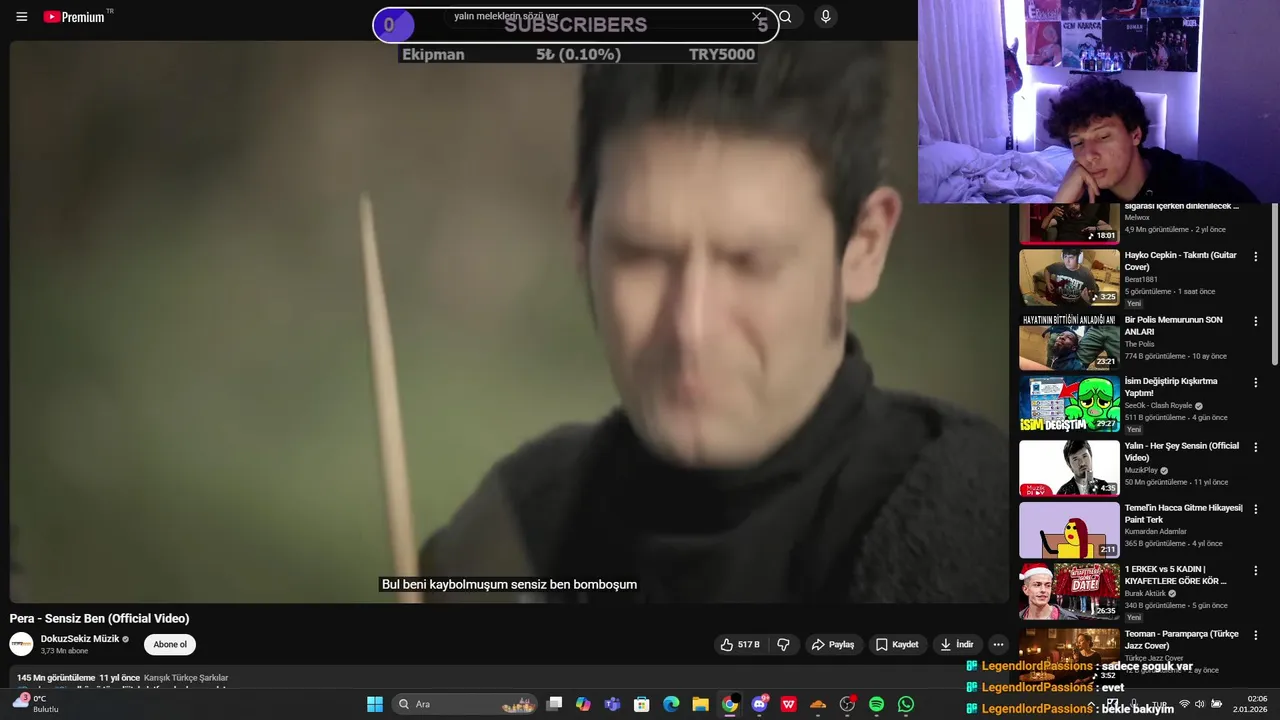This screenshot has width=1280, height=720.
Task: Like the video with thumbs up 517 B
Action: 740,645
